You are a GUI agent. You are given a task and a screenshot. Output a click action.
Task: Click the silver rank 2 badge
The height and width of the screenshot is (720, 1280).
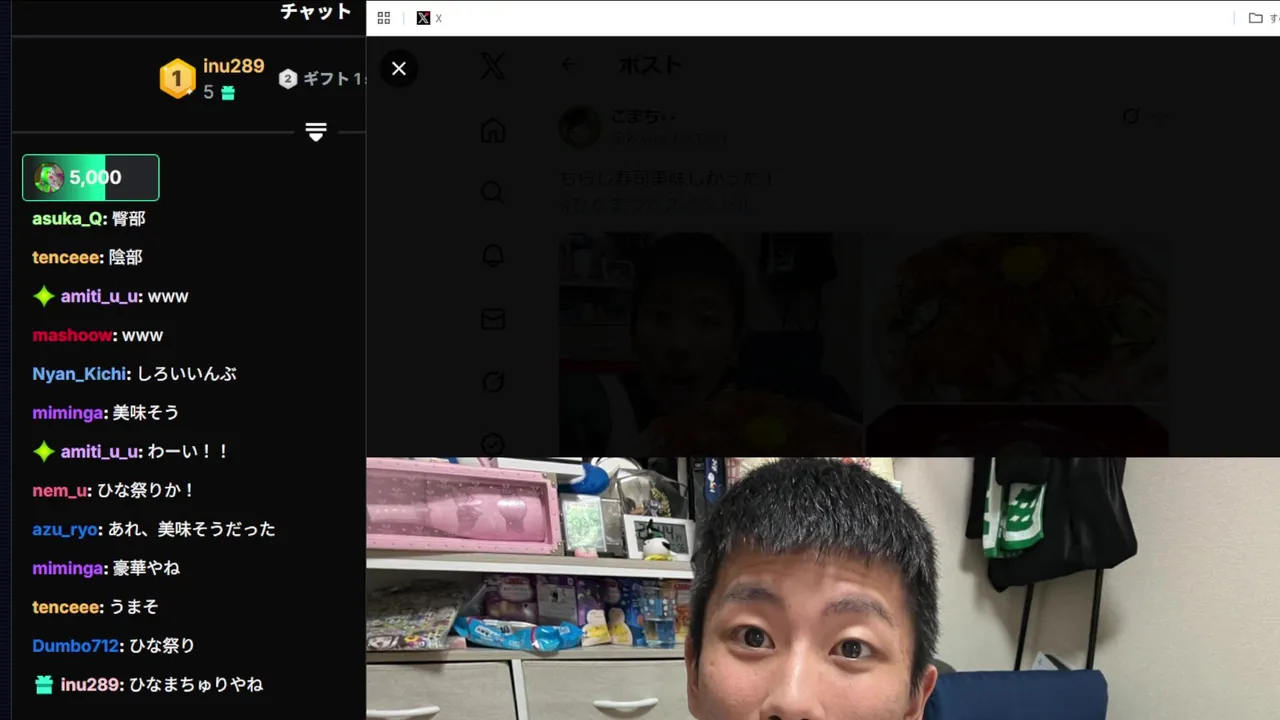[x=288, y=79]
